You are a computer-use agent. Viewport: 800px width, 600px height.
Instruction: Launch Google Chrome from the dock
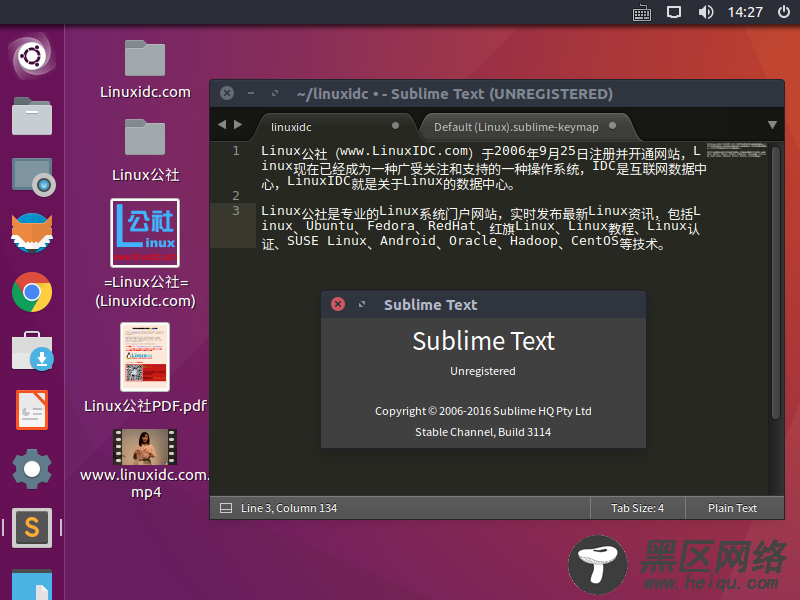(x=32, y=292)
